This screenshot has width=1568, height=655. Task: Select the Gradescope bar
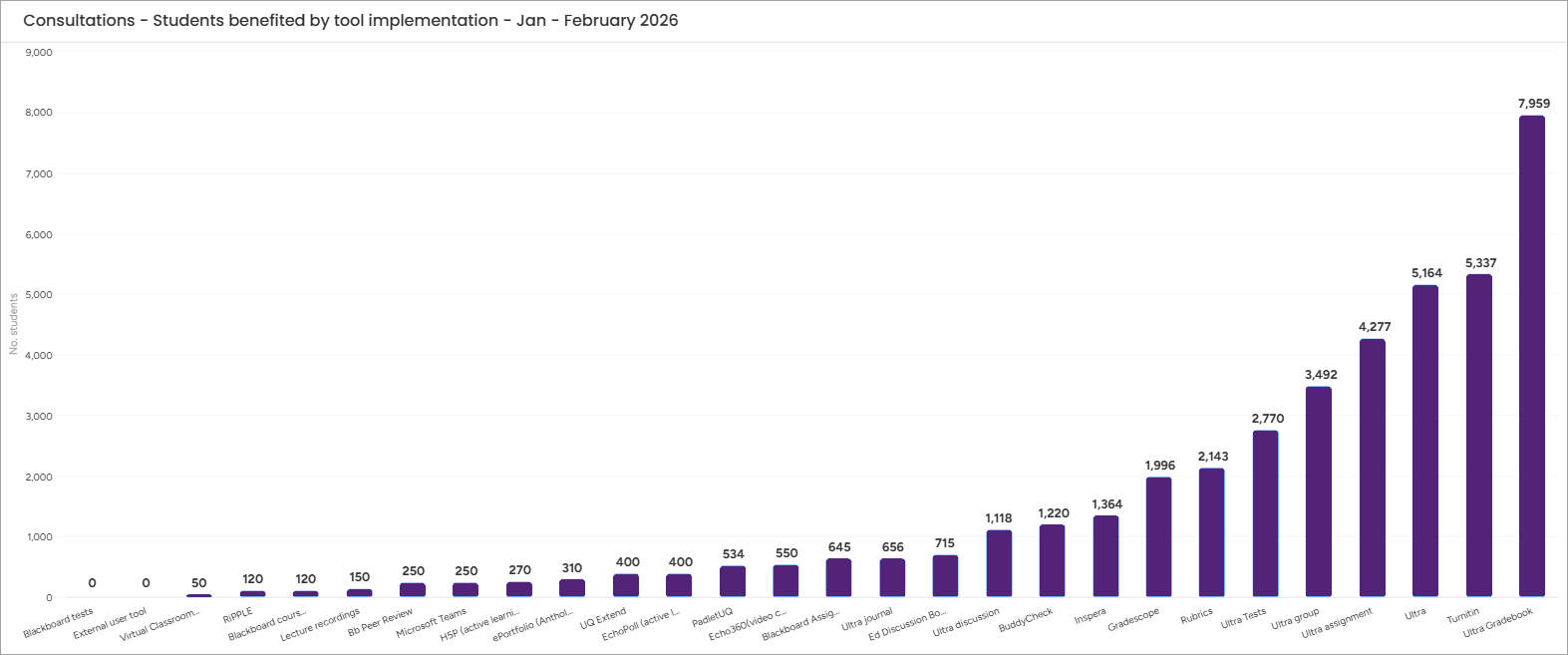pos(1158,537)
